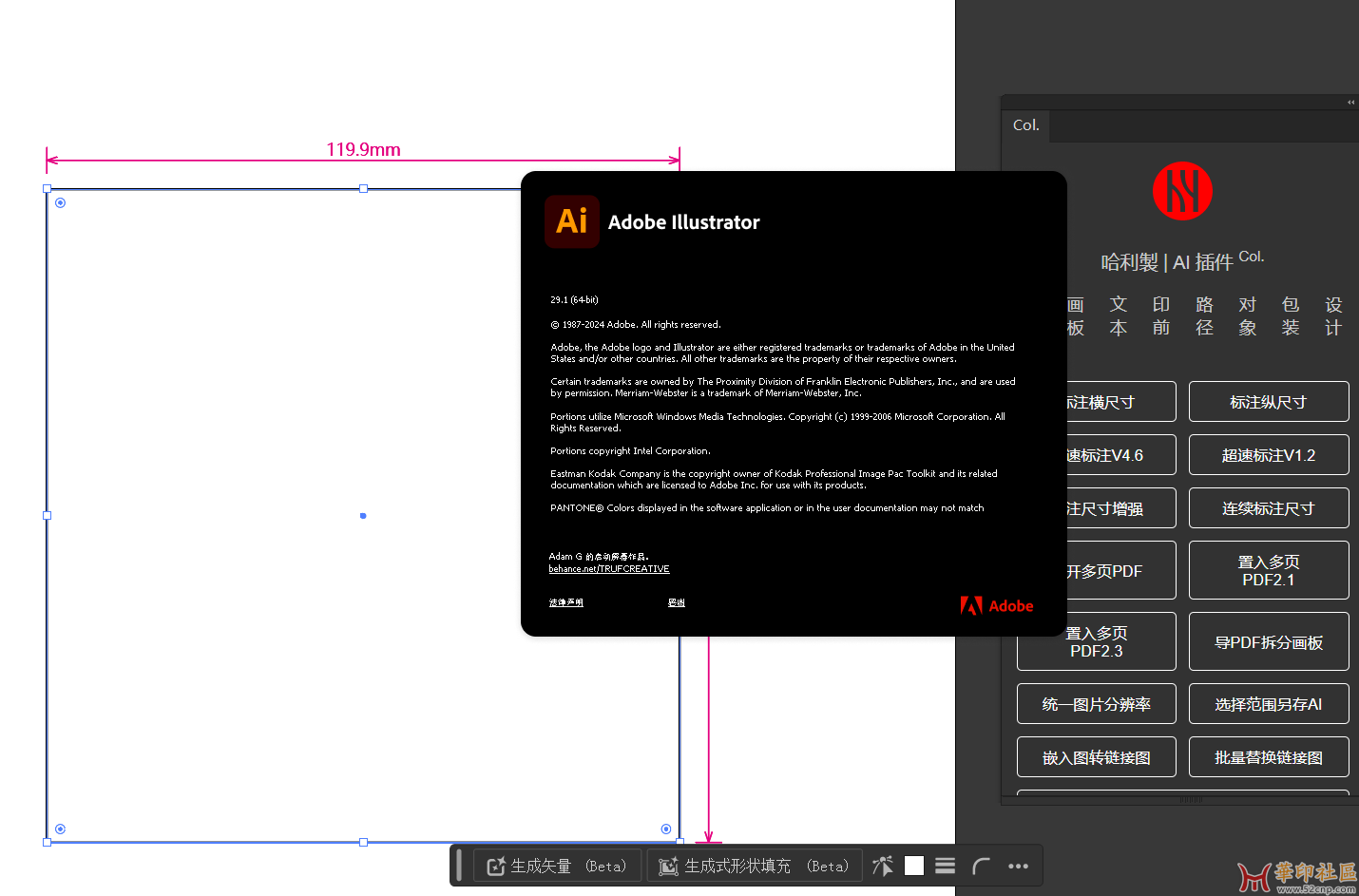Click the 标注纵尺寸 button
Viewport: 1359px width, 896px height.
(x=1268, y=402)
